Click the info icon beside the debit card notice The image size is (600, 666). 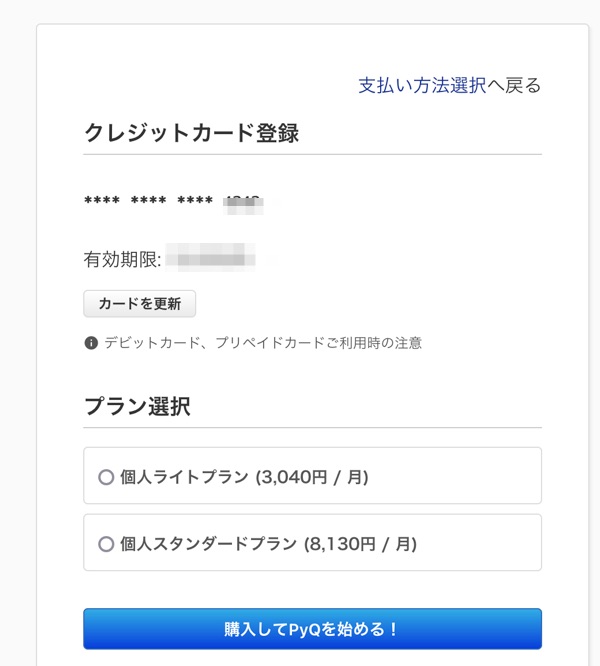pyautogui.click(x=91, y=343)
